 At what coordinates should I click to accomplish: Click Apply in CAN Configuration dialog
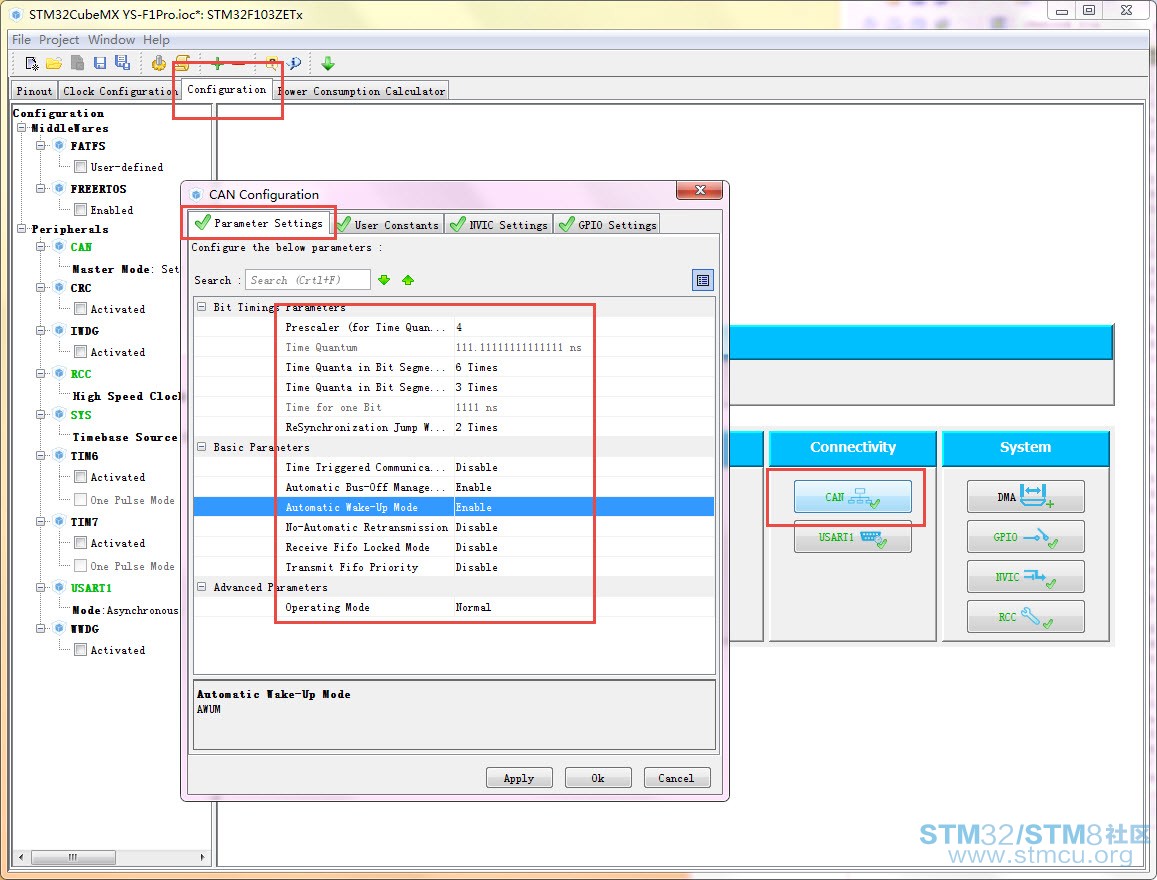pos(519,777)
